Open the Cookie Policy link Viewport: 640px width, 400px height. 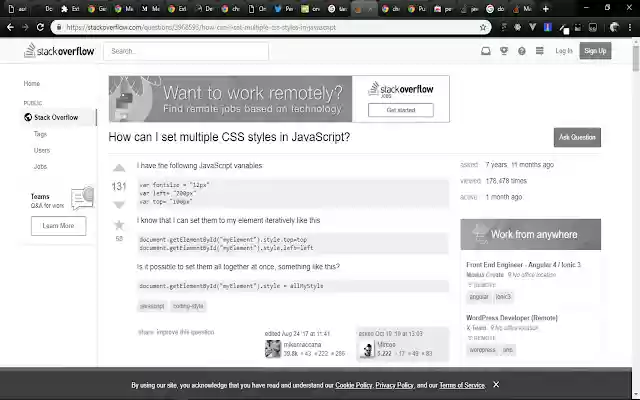(353, 385)
